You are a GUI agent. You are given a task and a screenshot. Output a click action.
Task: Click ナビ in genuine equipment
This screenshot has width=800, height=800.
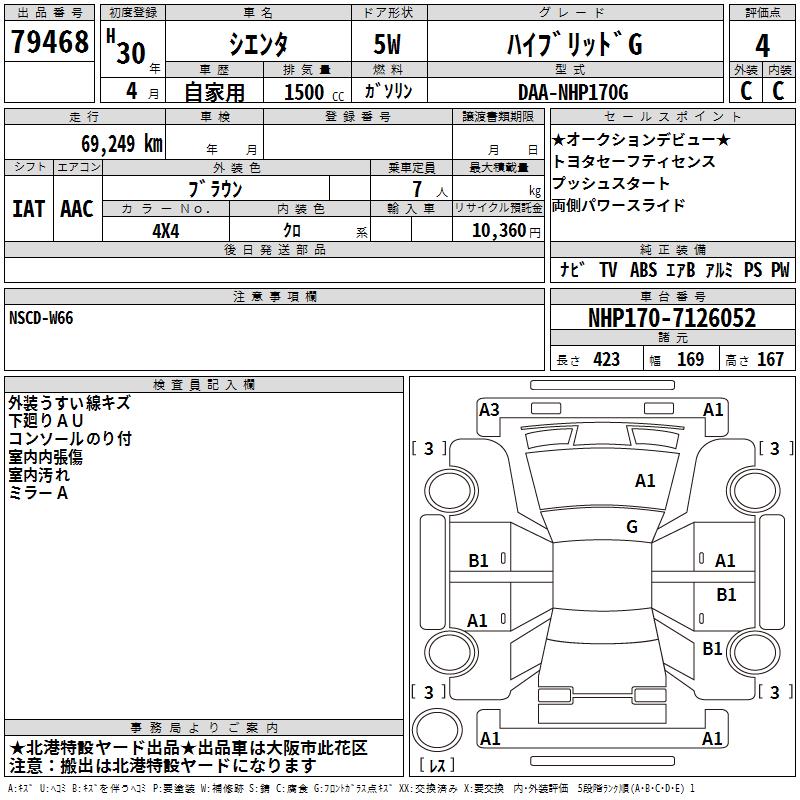click(572, 269)
